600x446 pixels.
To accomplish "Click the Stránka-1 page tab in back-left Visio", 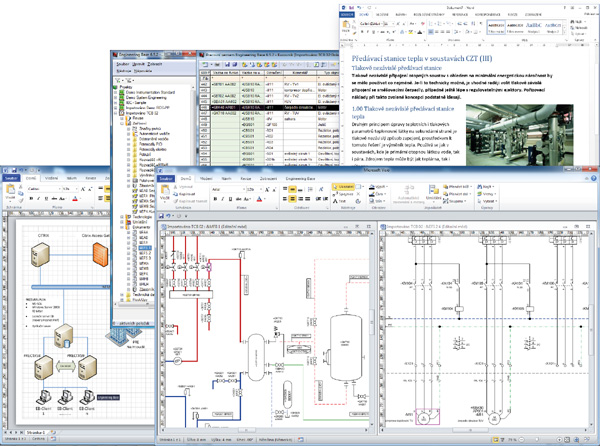I will pyautogui.click(x=36, y=433).
